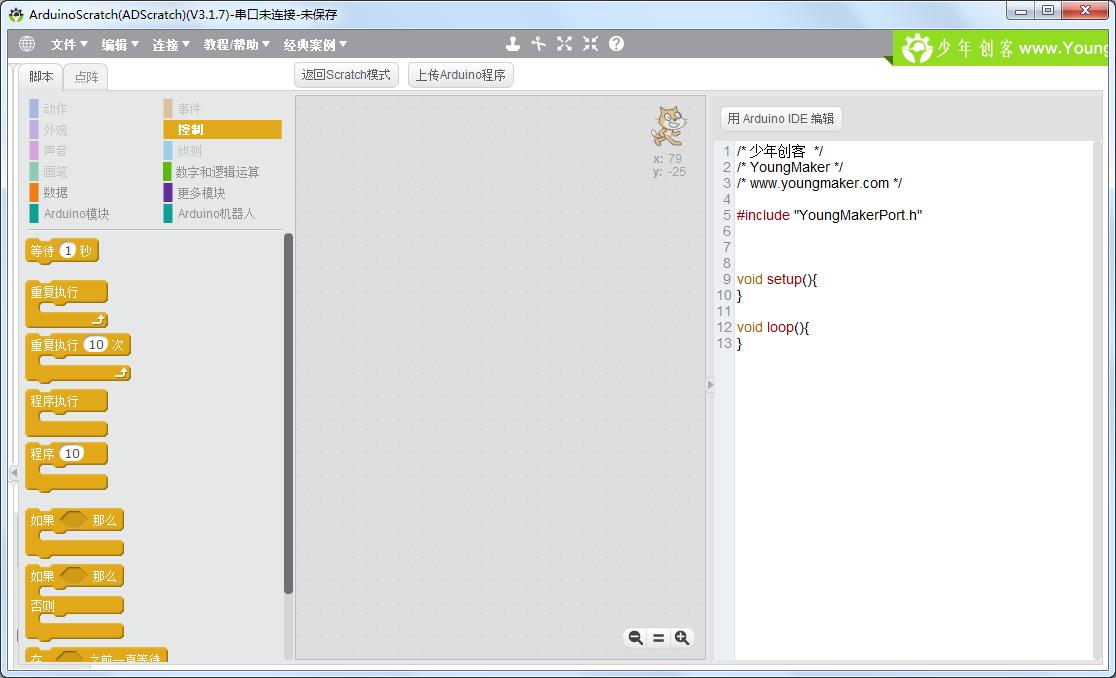
Task: Open the 文件 menu
Action: [68, 44]
